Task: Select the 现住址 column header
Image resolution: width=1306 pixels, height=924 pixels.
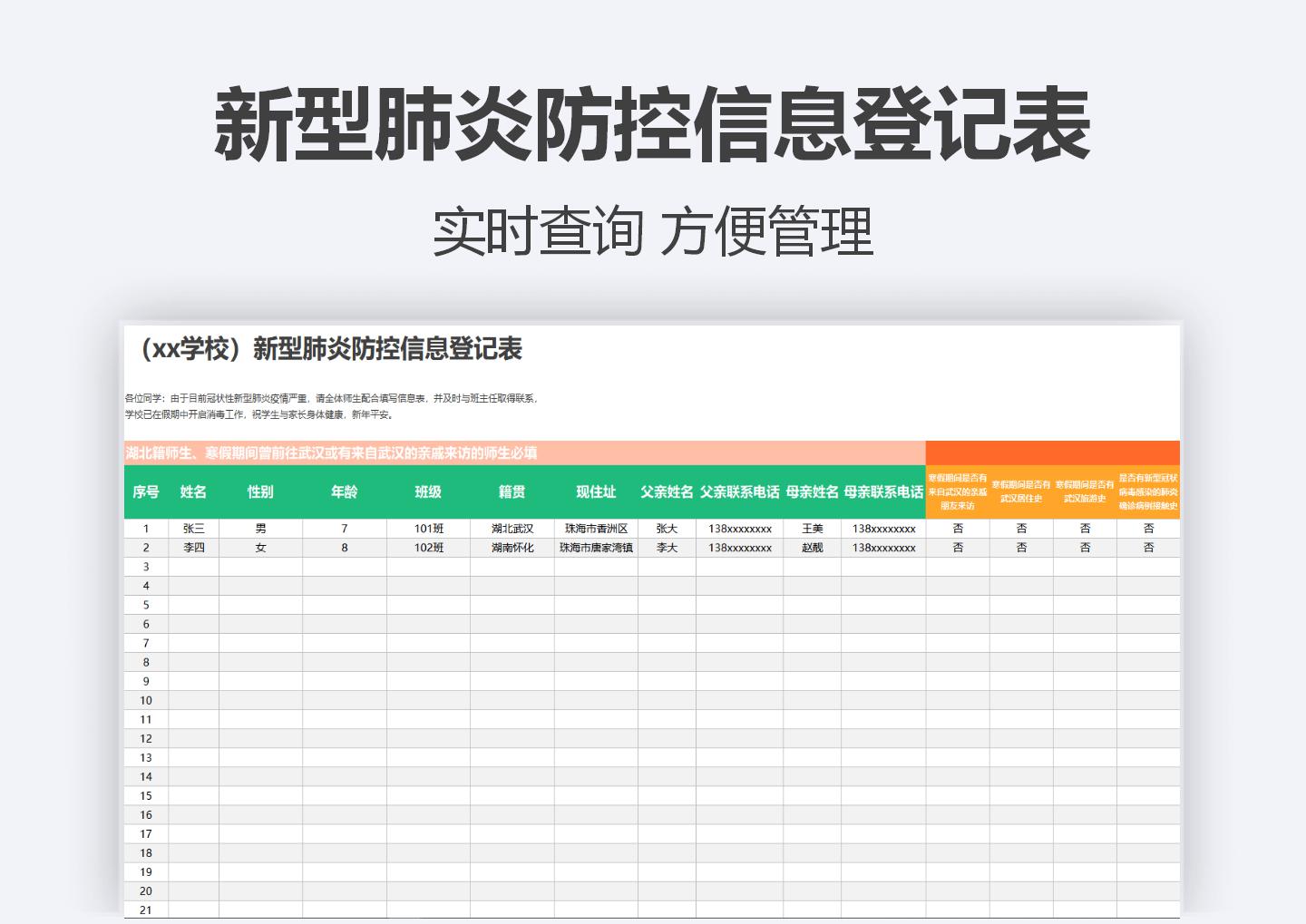Action: tap(594, 492)
